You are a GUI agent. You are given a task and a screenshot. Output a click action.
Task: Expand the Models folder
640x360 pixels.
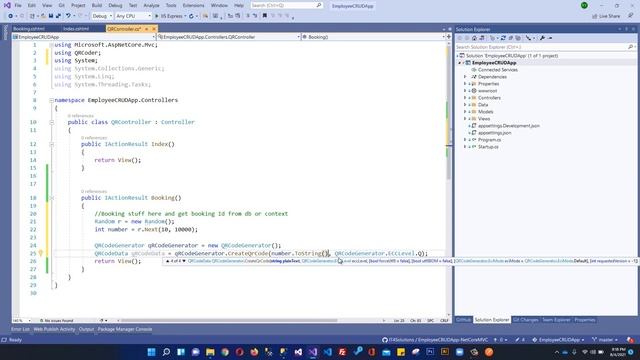point(465,112)
